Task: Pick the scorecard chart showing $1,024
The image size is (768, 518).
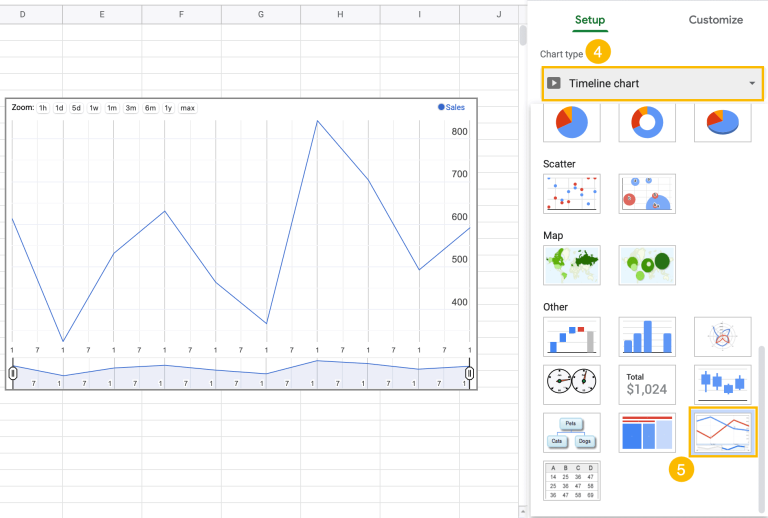Action: (x=647, y=384)
